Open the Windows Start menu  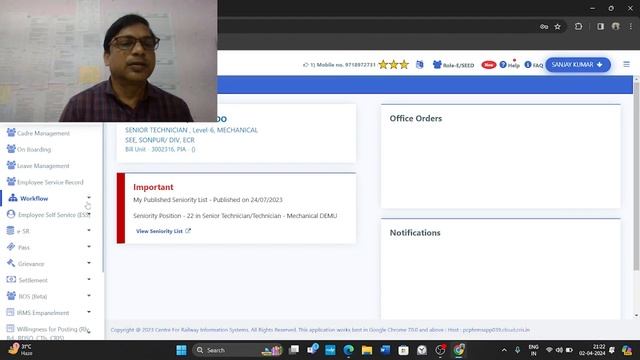point(181,350)
